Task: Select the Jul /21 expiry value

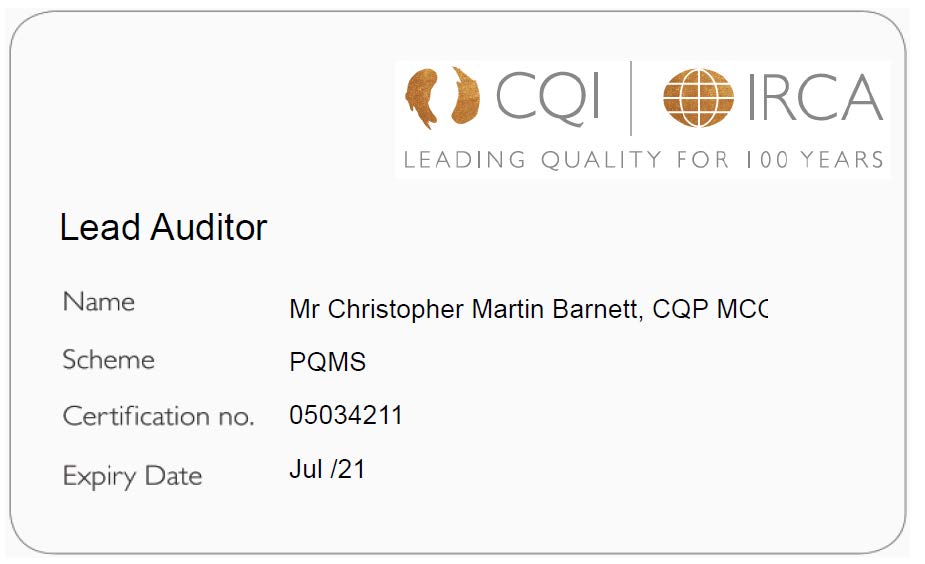Action: [x=327, y=470]
